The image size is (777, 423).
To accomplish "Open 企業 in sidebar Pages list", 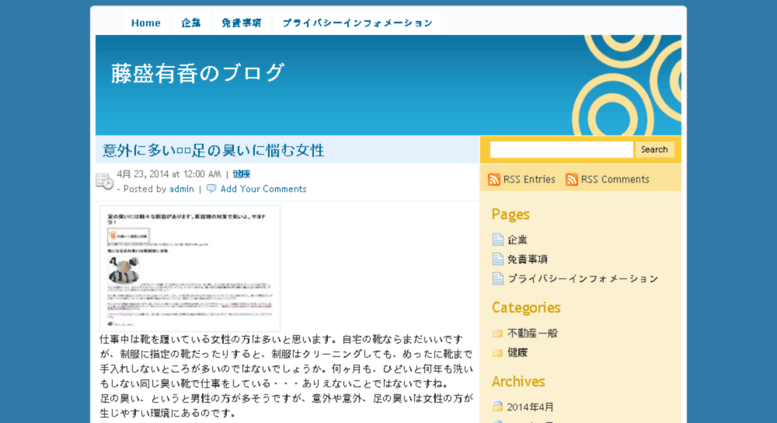I will [x=517, y=240].
